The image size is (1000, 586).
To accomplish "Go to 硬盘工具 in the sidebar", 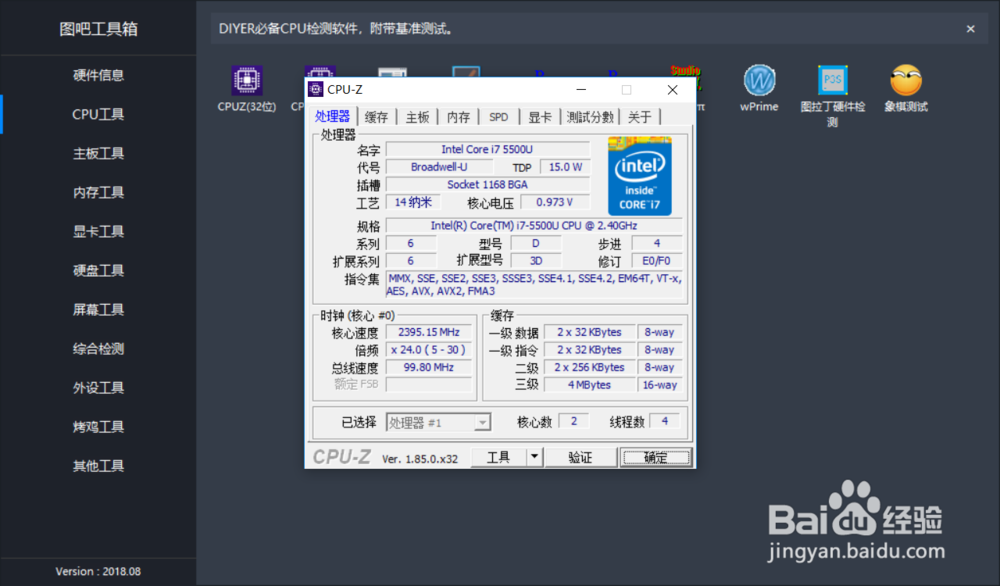I will click(98, 270).
